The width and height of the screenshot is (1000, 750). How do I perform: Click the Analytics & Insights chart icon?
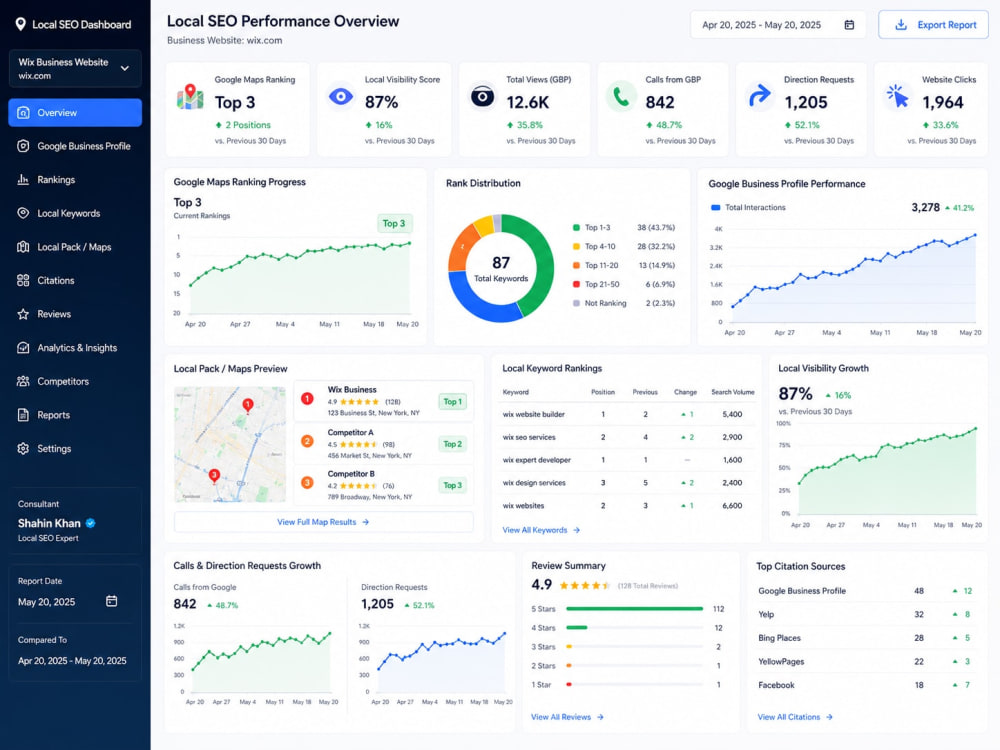[23, 348]
